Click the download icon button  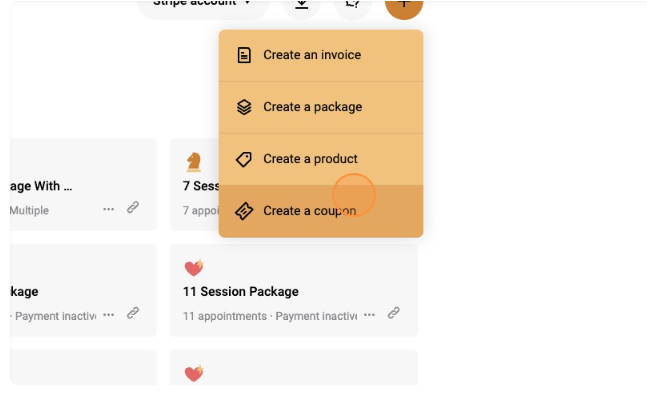tap(302, 6)
